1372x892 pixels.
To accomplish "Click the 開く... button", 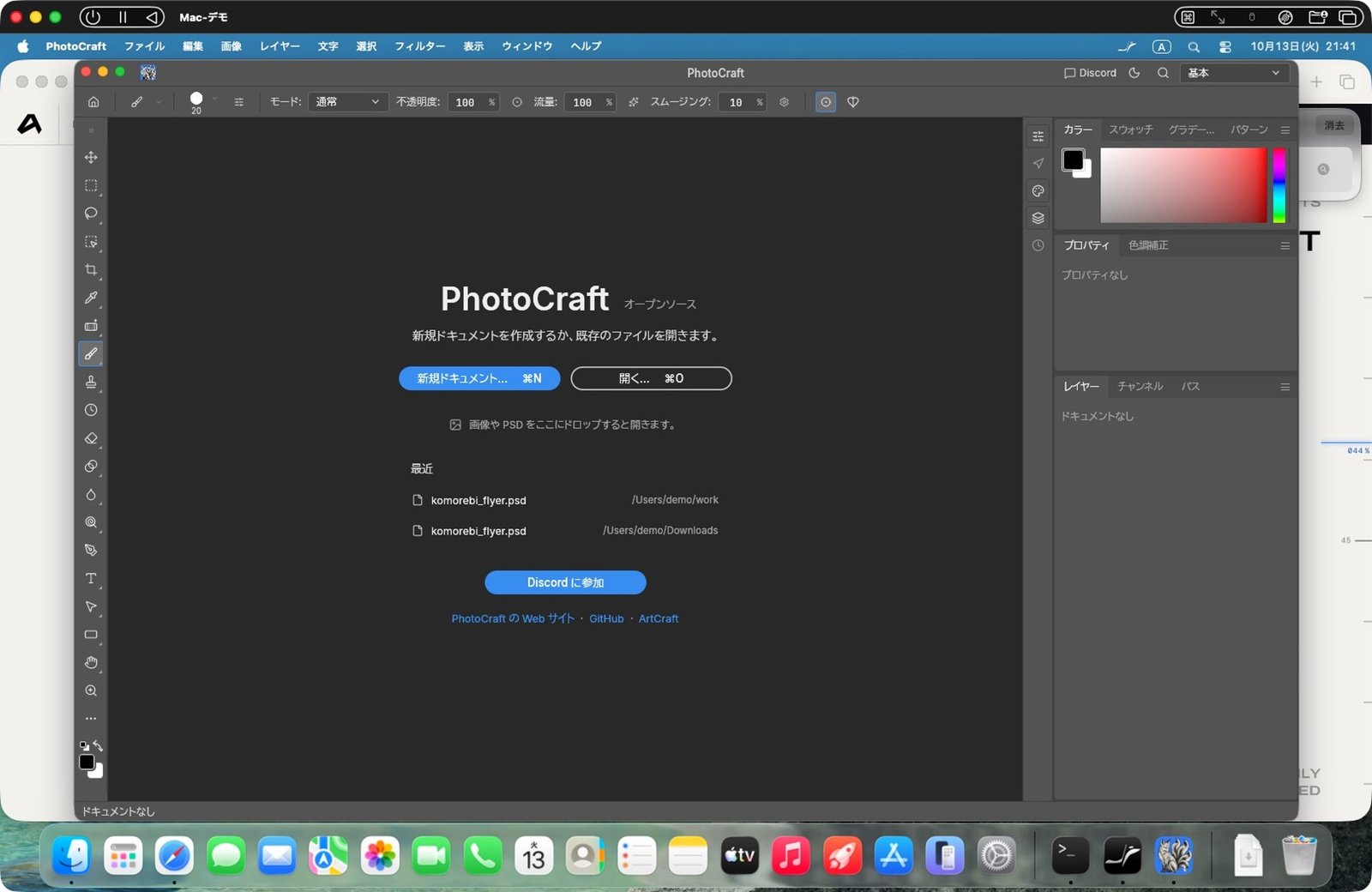I will [651, 378].
